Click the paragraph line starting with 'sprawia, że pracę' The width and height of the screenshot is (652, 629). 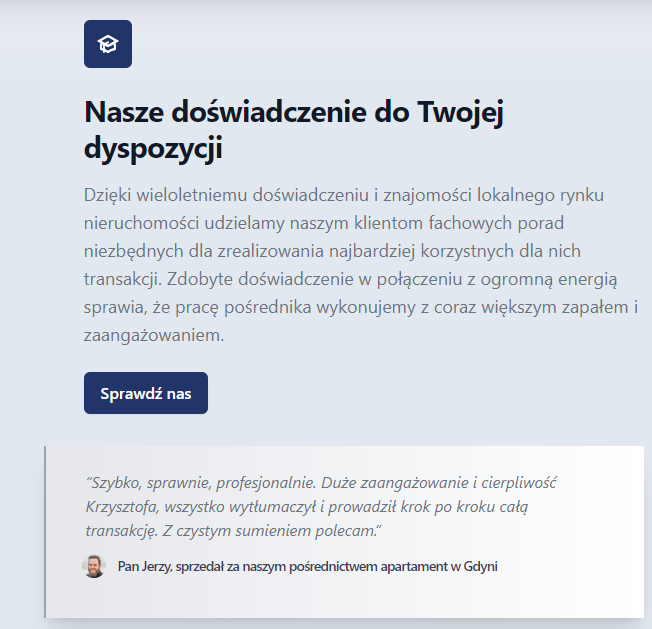[x=360, y=307]
